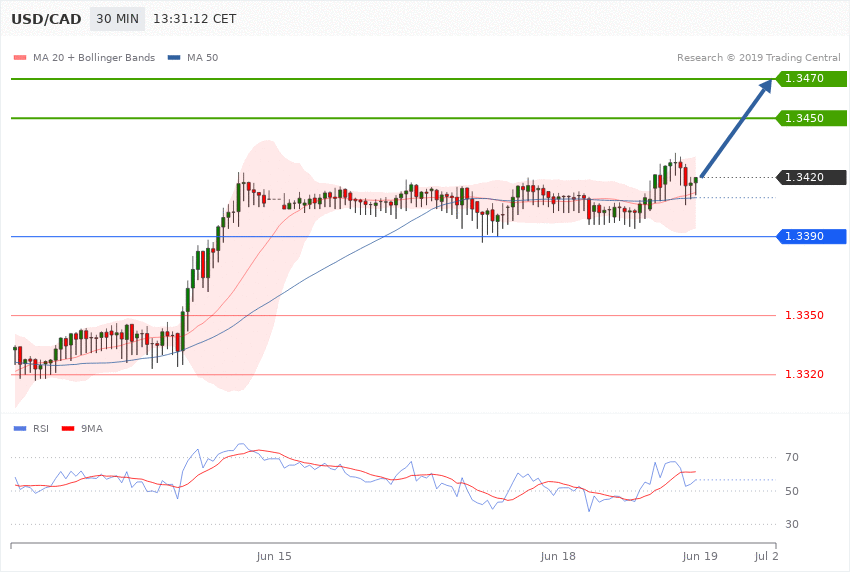Image resolution: width=850 pixels, height=576 pixels.
Task: Click the RSI 30 level label
Action: click(792, 524)
